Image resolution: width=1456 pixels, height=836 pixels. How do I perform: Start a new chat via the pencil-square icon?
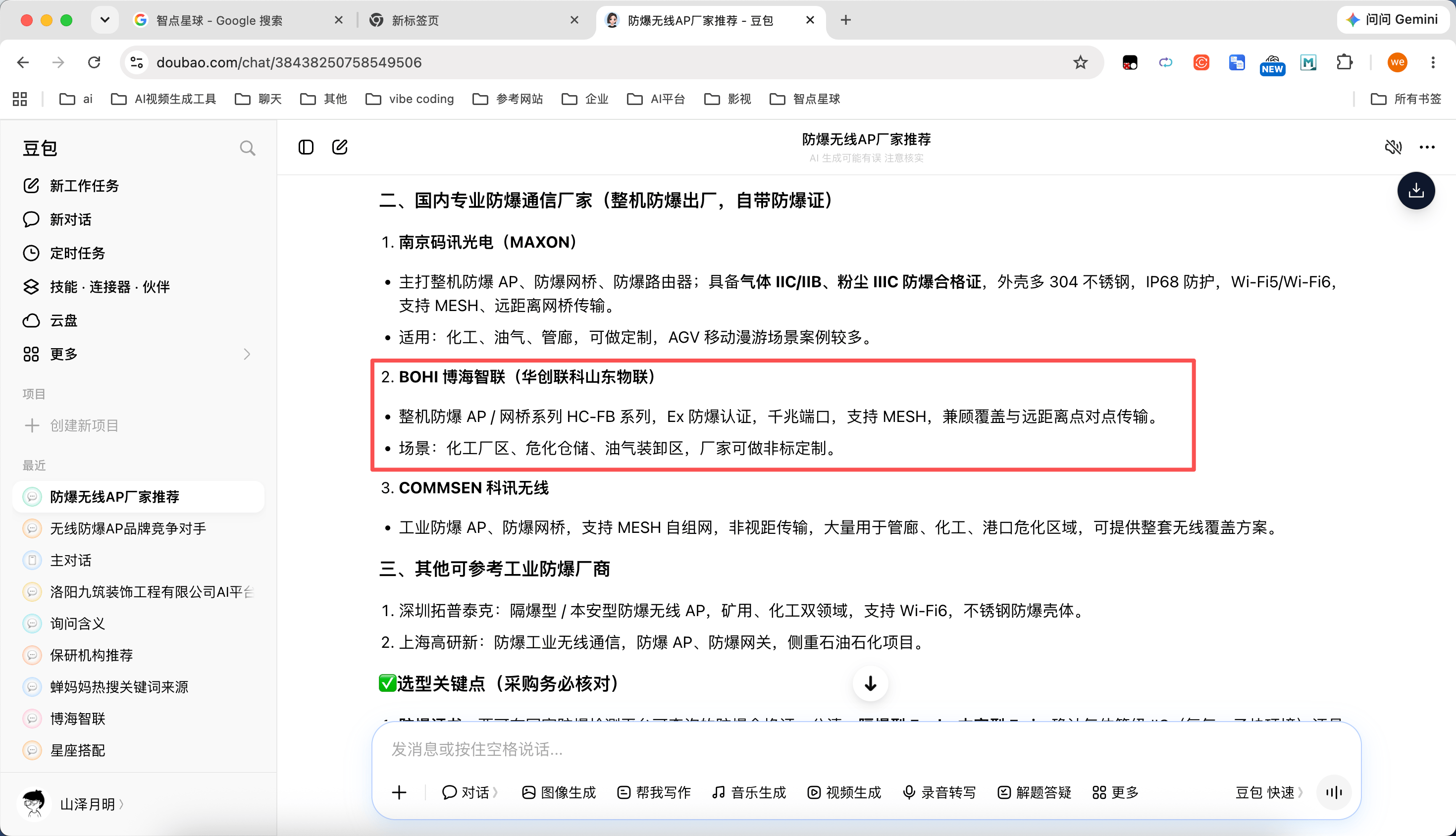point(340,147)
